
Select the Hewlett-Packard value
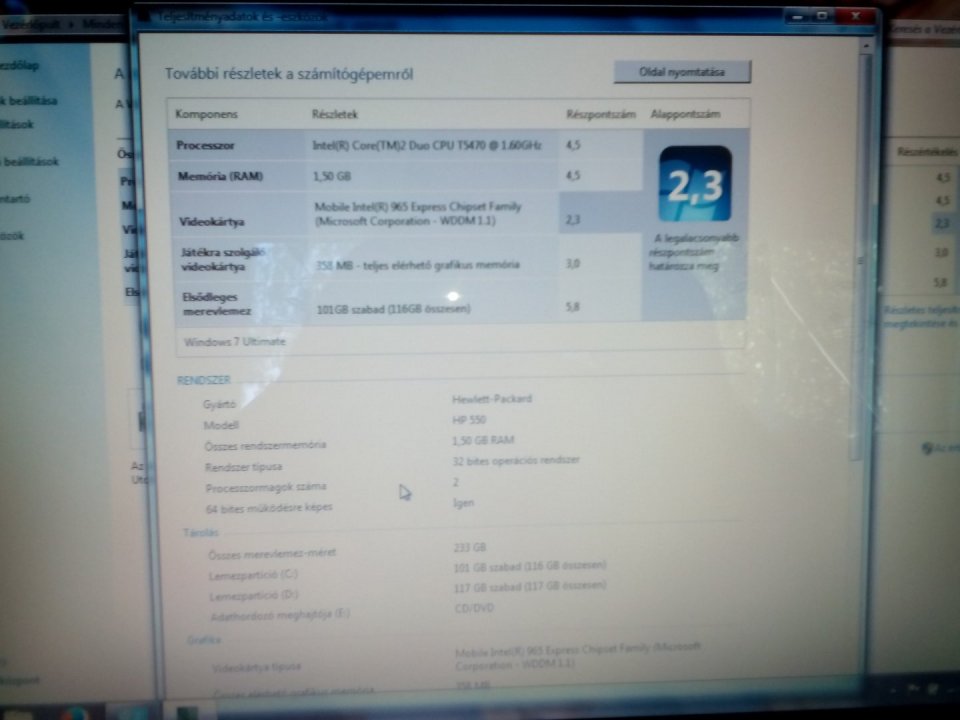(492, 399)
